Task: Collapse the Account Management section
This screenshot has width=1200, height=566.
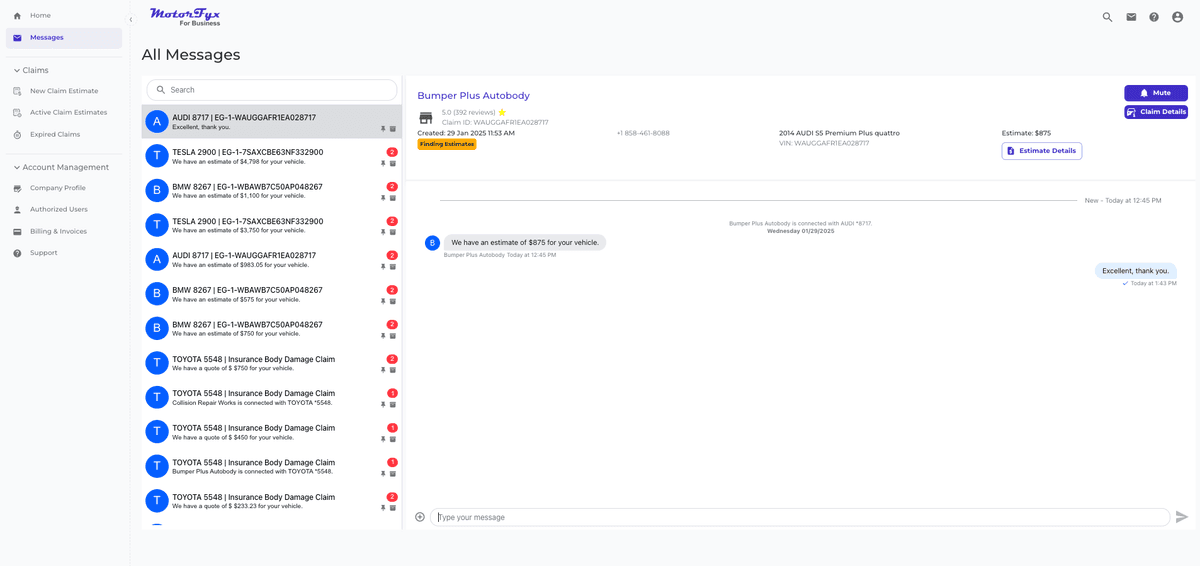Action: coord(17,168)
